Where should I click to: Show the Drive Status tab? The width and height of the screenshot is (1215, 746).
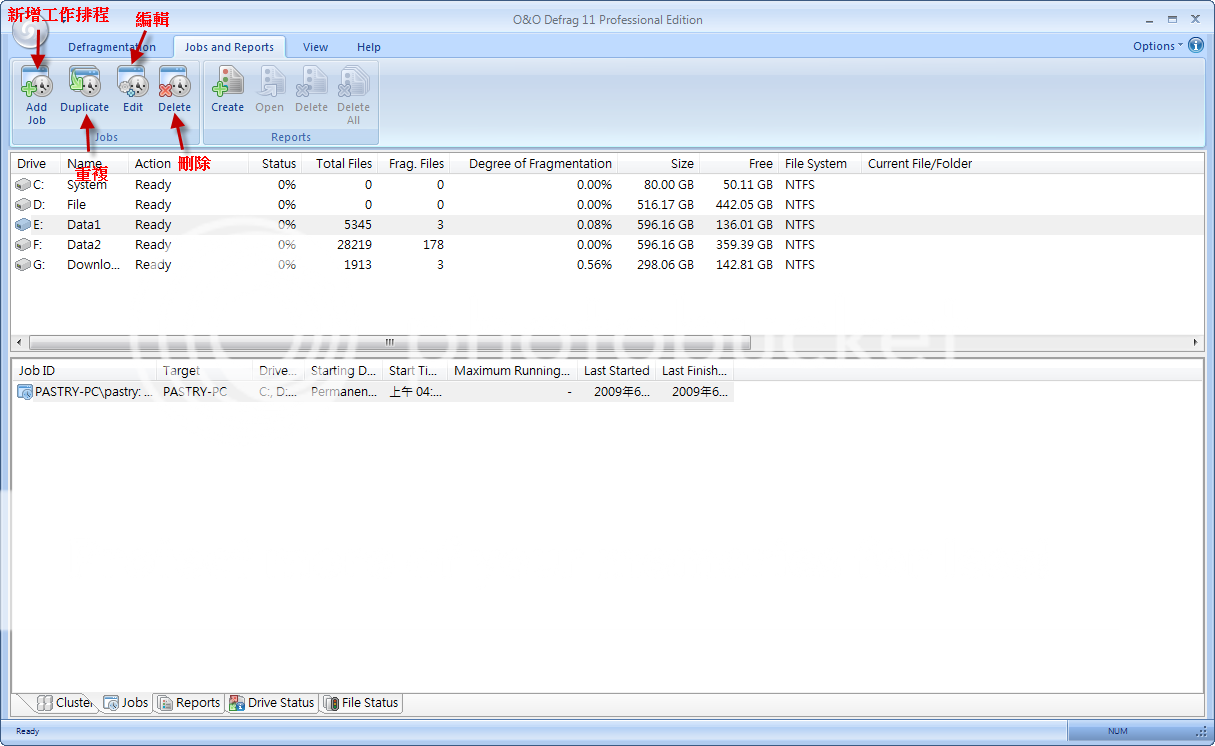pos(271,703)
